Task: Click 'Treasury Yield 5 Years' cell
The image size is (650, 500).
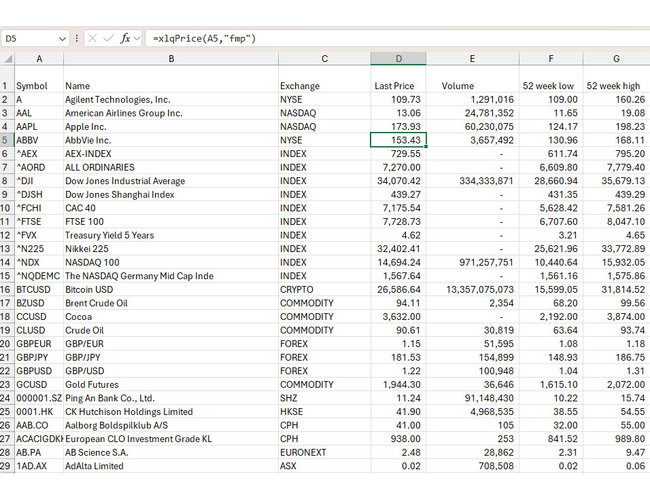Action: [171, 235]
